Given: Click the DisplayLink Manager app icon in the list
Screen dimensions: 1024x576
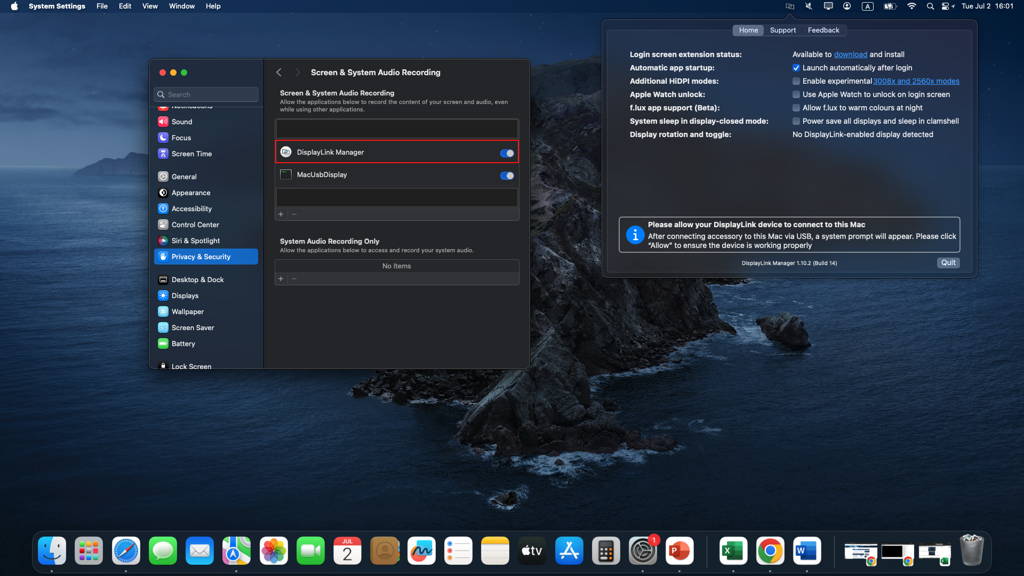Looking at the screenshot, I should 286,152.
